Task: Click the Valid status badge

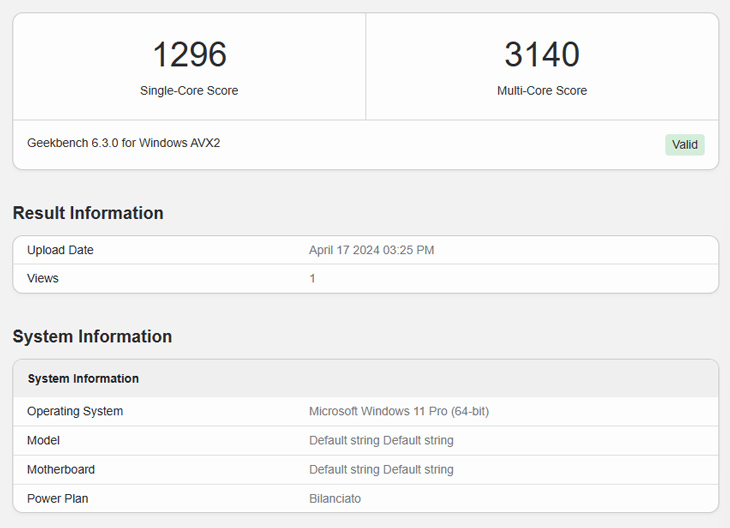Action: tap(684, 145)
